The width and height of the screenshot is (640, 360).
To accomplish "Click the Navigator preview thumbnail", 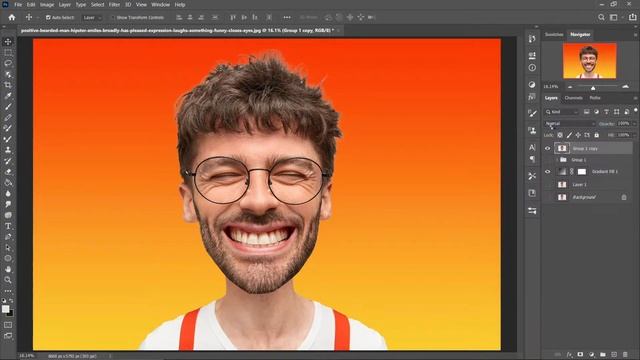I will [x=589, y=61].
